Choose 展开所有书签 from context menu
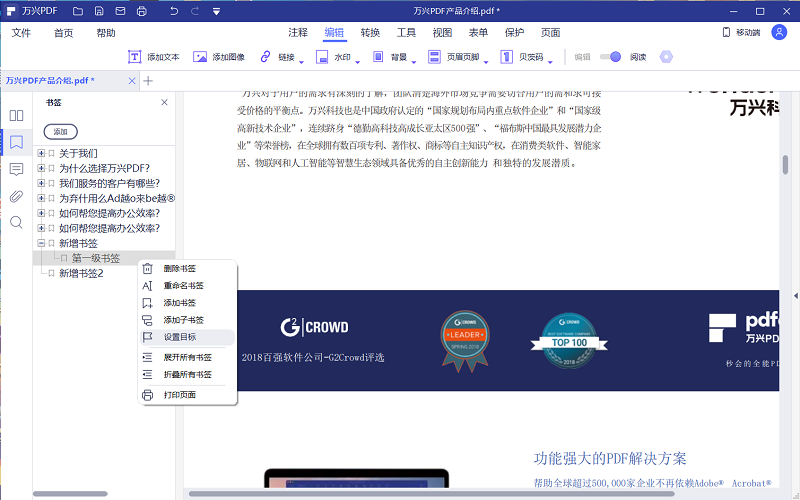 click(187, 358)
